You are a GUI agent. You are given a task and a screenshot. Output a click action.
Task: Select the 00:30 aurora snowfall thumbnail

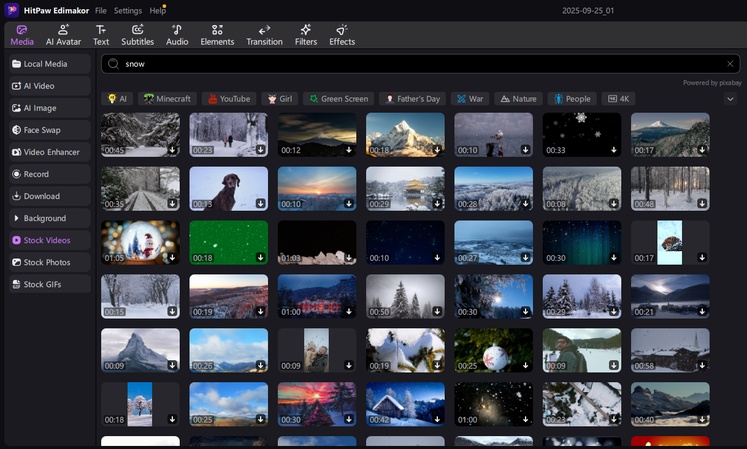pos(582,243)
